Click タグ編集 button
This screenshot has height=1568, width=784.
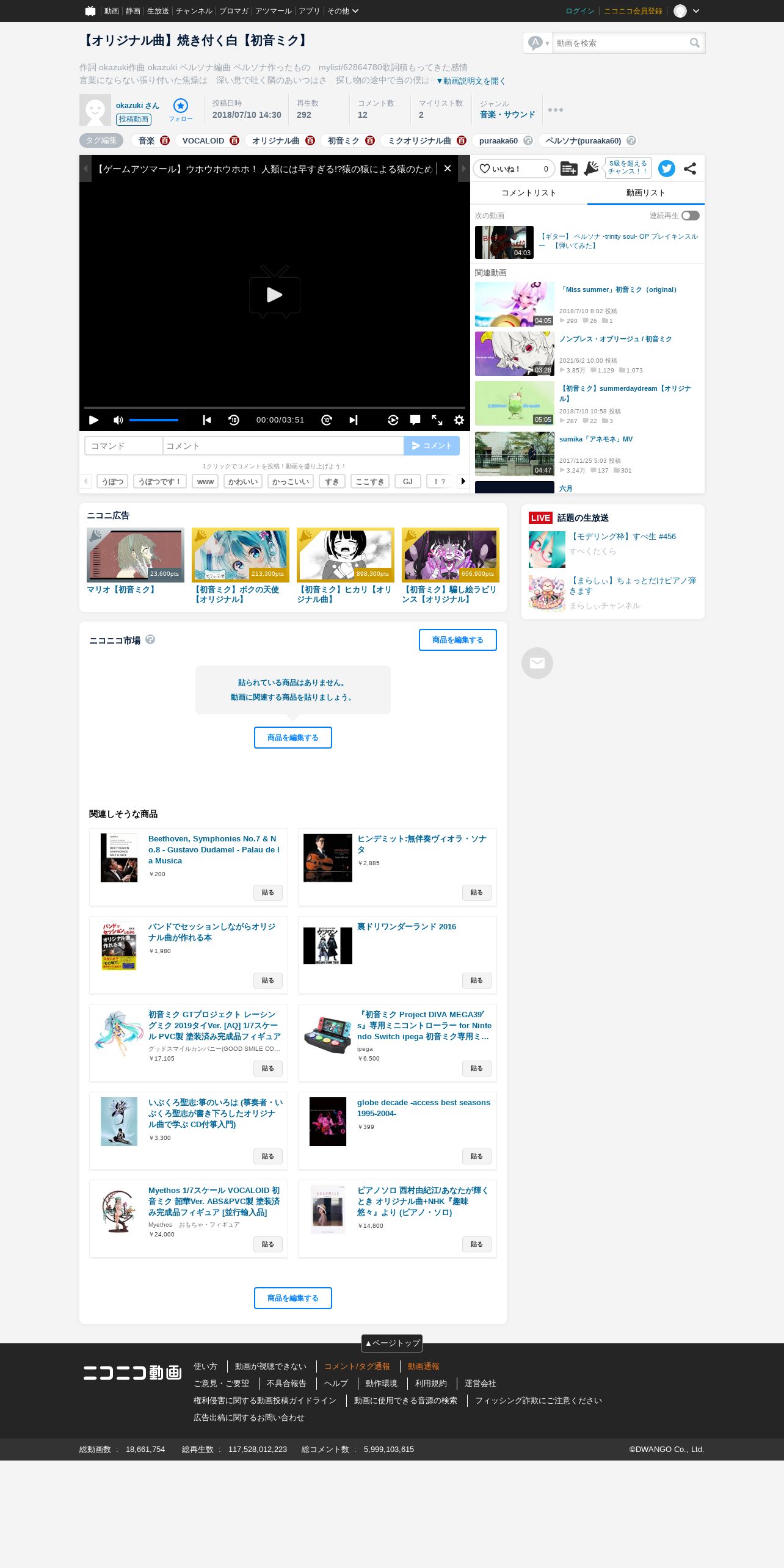click(101, 140)
